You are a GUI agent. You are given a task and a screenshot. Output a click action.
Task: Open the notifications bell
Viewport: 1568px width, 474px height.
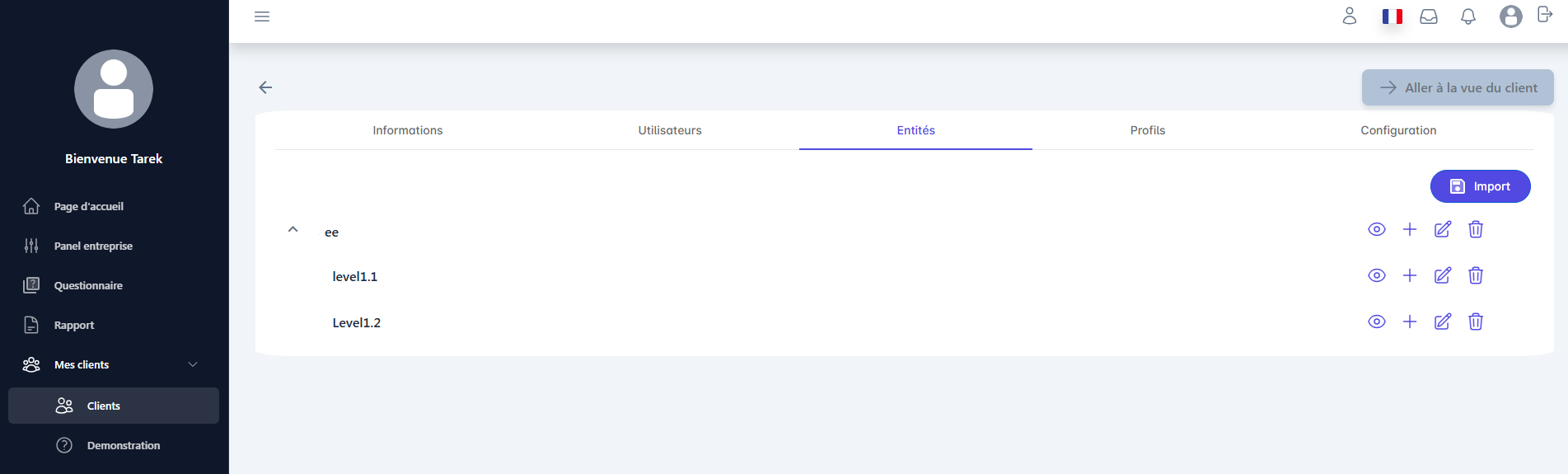pos(1467,16)
